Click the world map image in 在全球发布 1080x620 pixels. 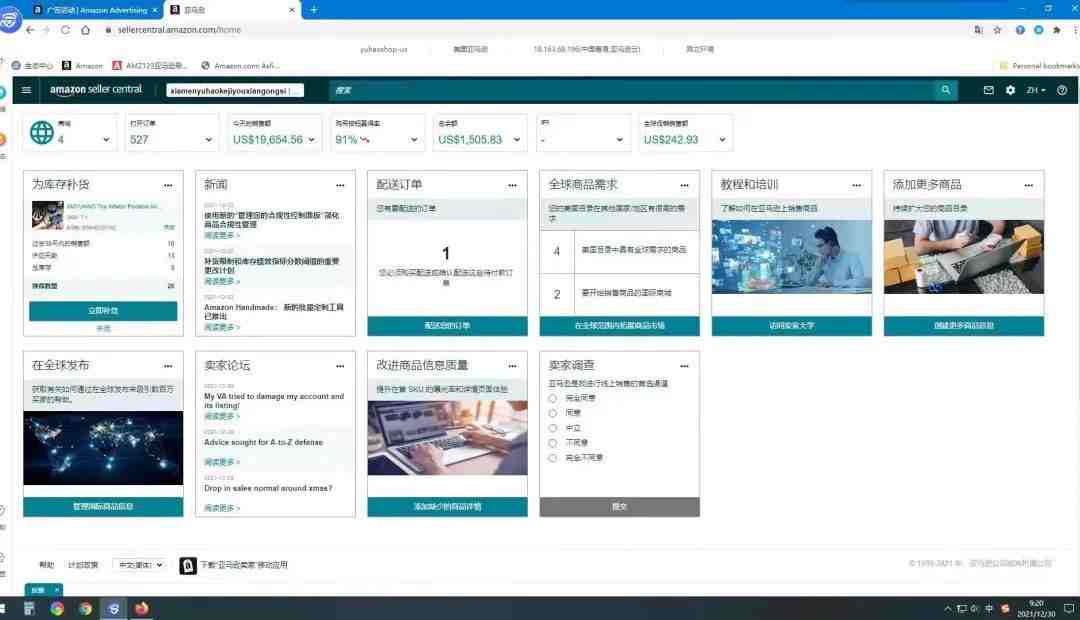[x=103, y=448]
